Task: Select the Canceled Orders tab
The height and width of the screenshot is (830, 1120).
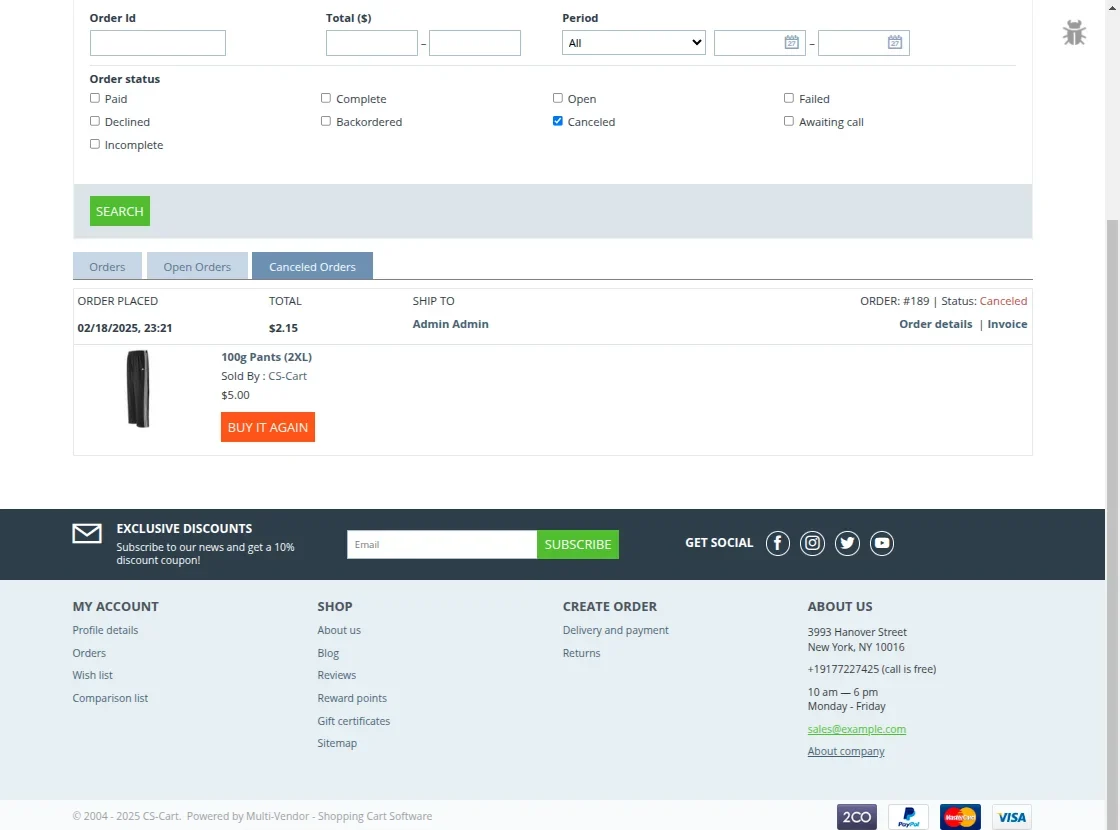Action: [312, 266]
